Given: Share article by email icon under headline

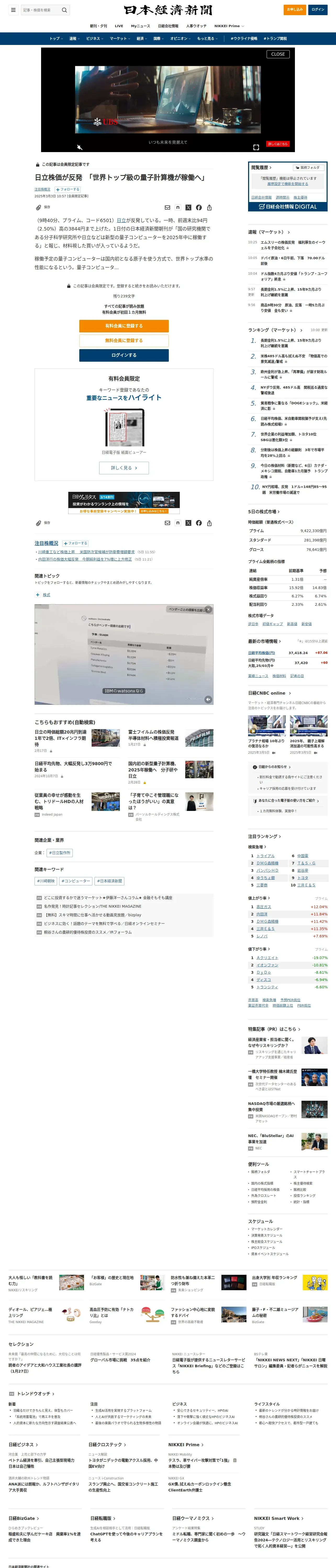Looking at the screenshot, I should point(167,207).
